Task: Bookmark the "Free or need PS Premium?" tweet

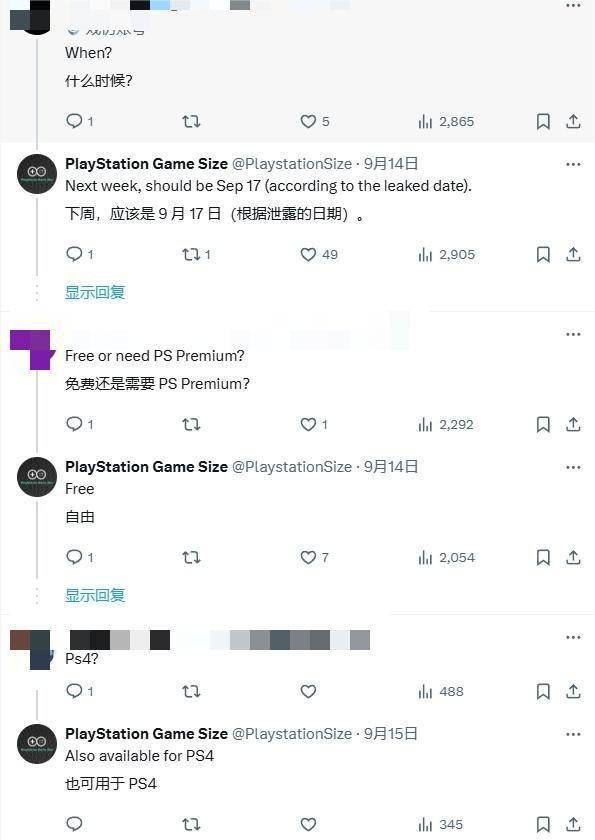Action: (543, 425)
